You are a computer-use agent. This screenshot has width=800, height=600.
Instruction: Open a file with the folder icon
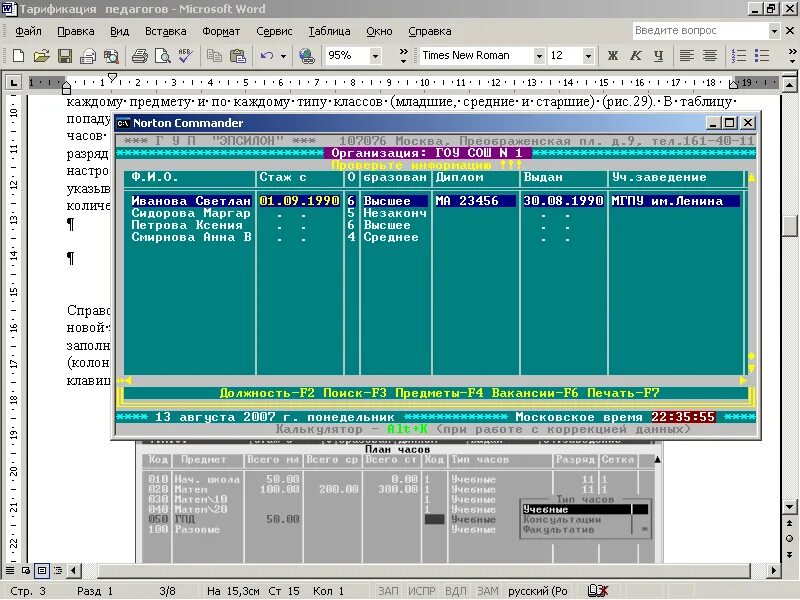[41, 56]
